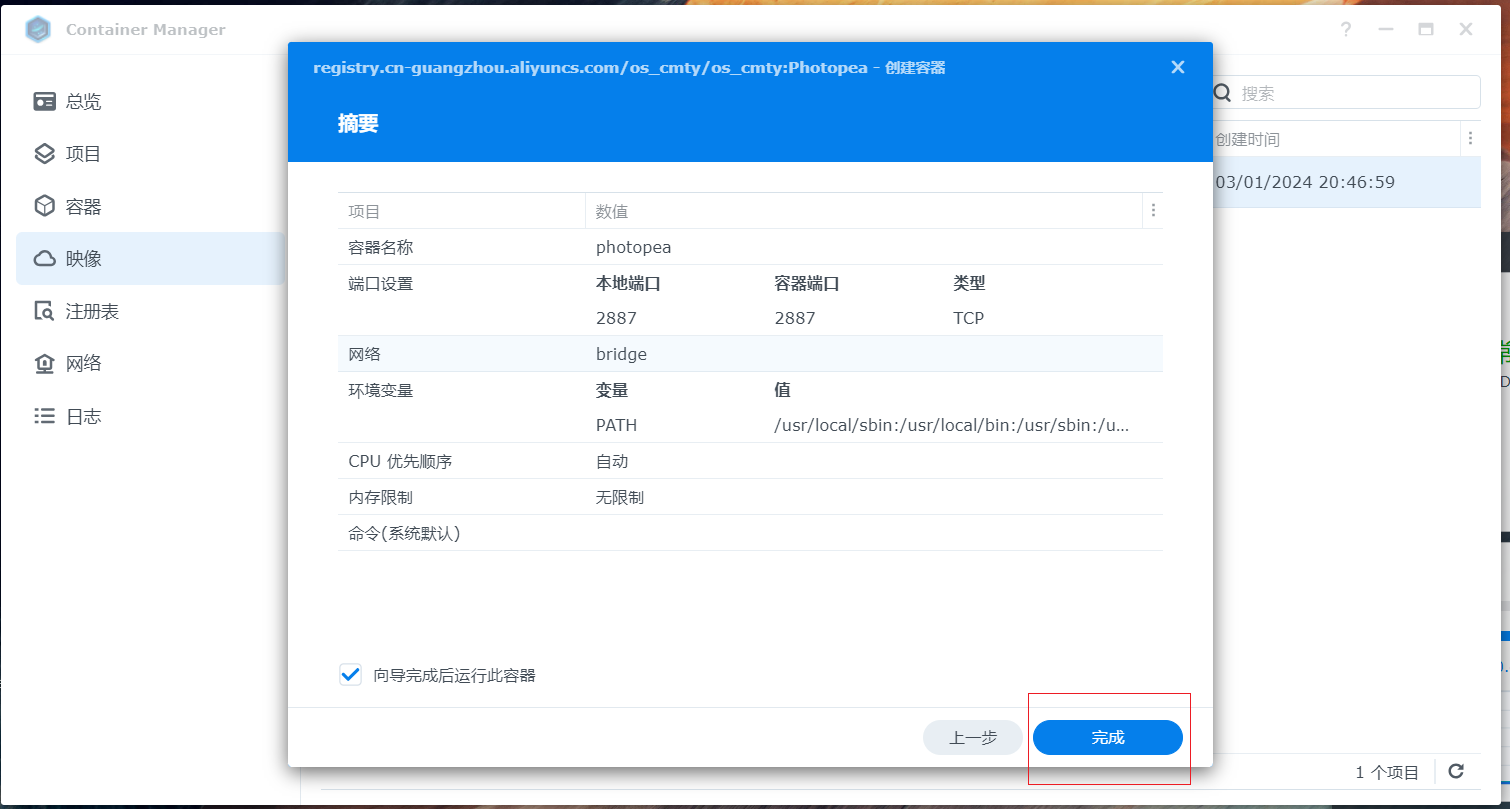Click the 命令(系统默认) row

750,533
